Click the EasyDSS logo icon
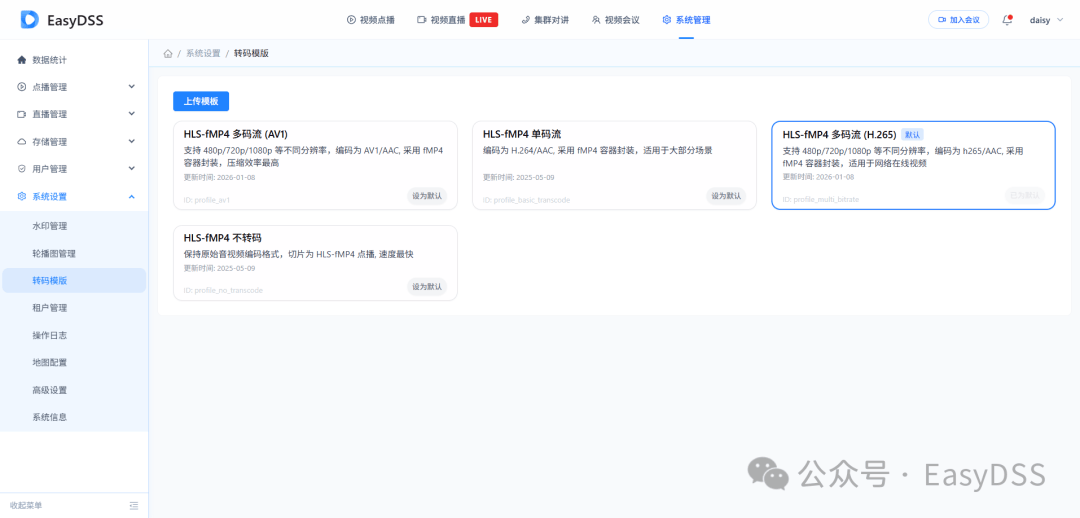This screenshot has width=1080, height=518. pos(29,20)
